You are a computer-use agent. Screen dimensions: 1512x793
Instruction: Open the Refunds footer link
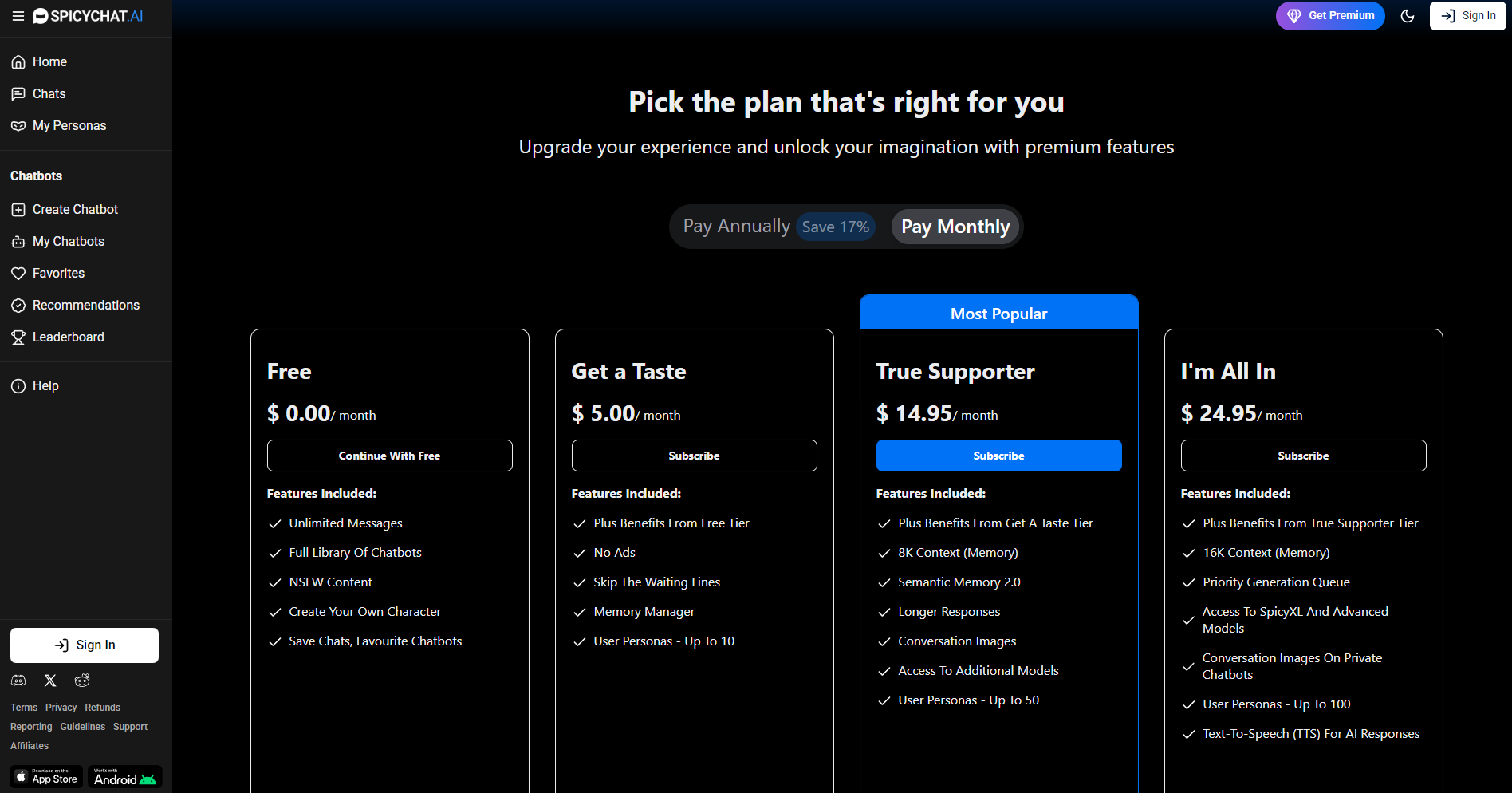103,708
